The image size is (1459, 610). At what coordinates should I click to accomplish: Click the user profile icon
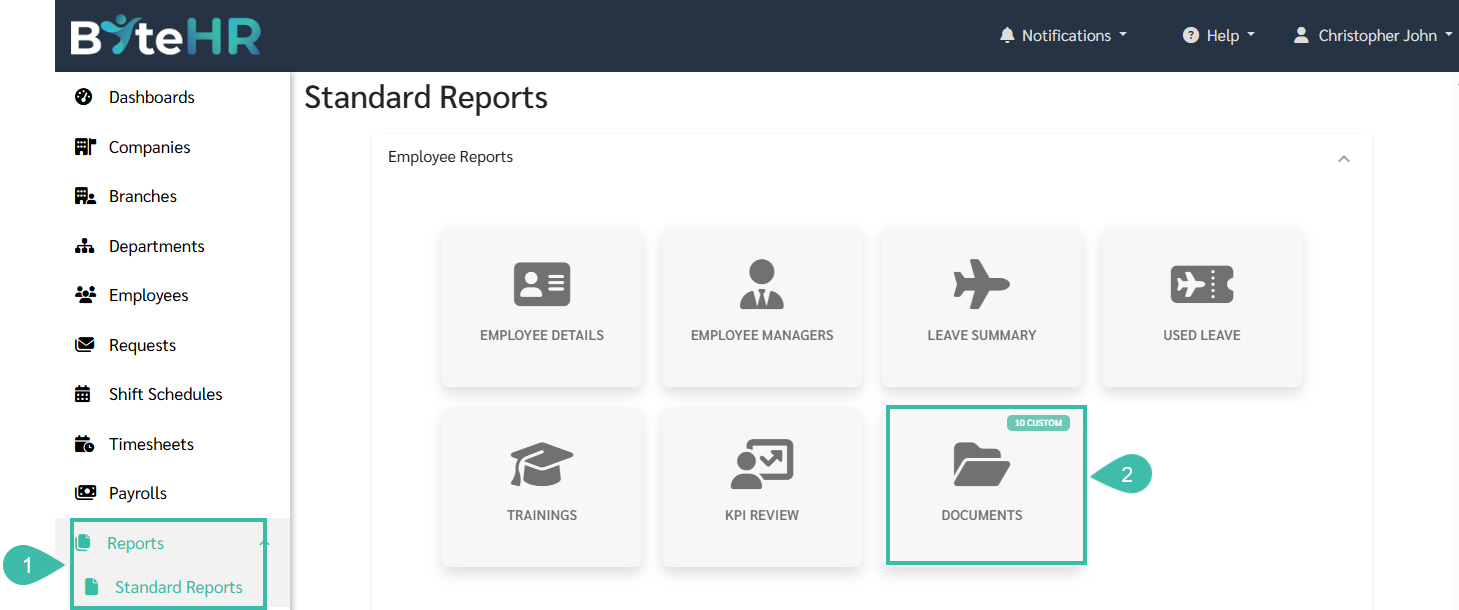click(1301, 35)
